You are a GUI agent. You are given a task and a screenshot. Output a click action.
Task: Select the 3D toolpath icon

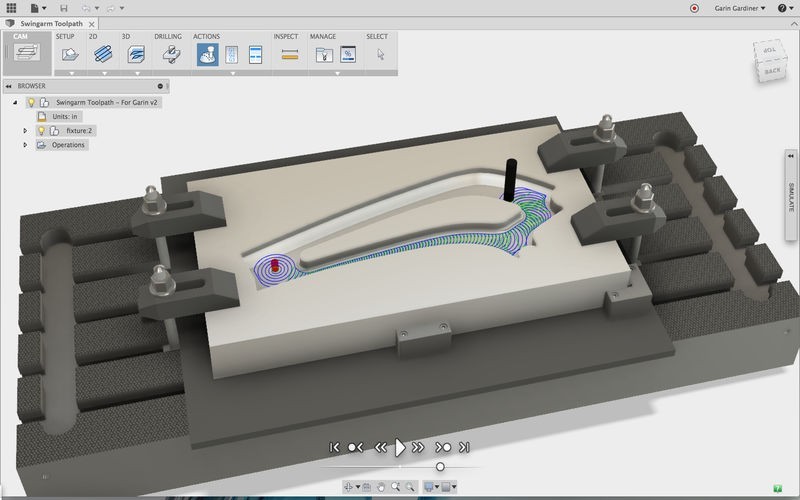pos(137,55)
